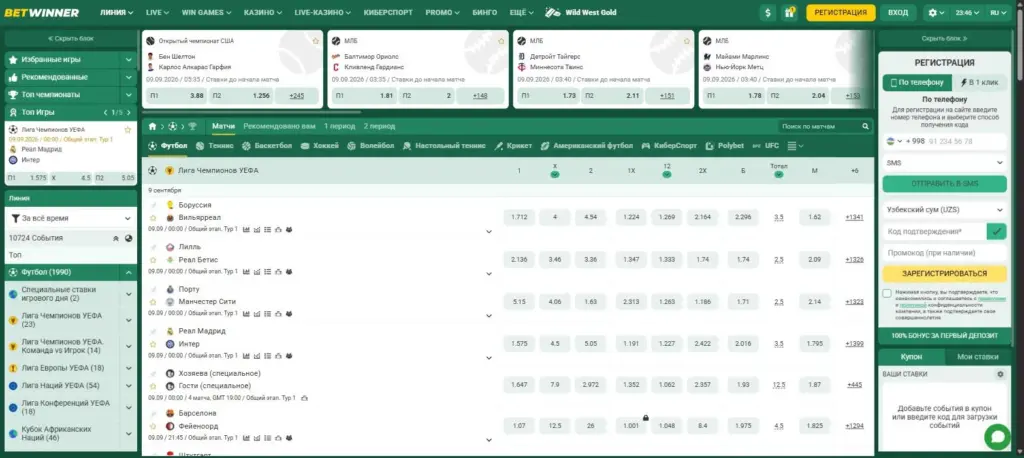
Task: Go to home icon in breadcrumb
Action: coord(152,127)
